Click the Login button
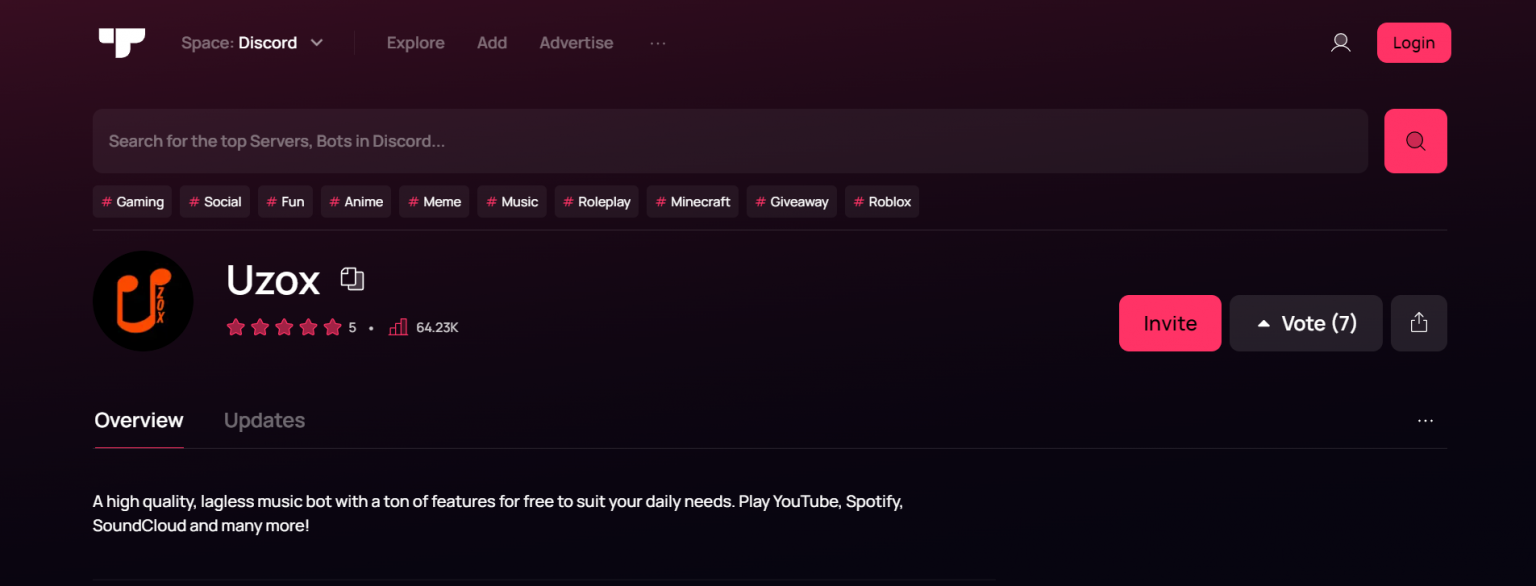Viewport: 1536px width, 586px height. 1413,43
